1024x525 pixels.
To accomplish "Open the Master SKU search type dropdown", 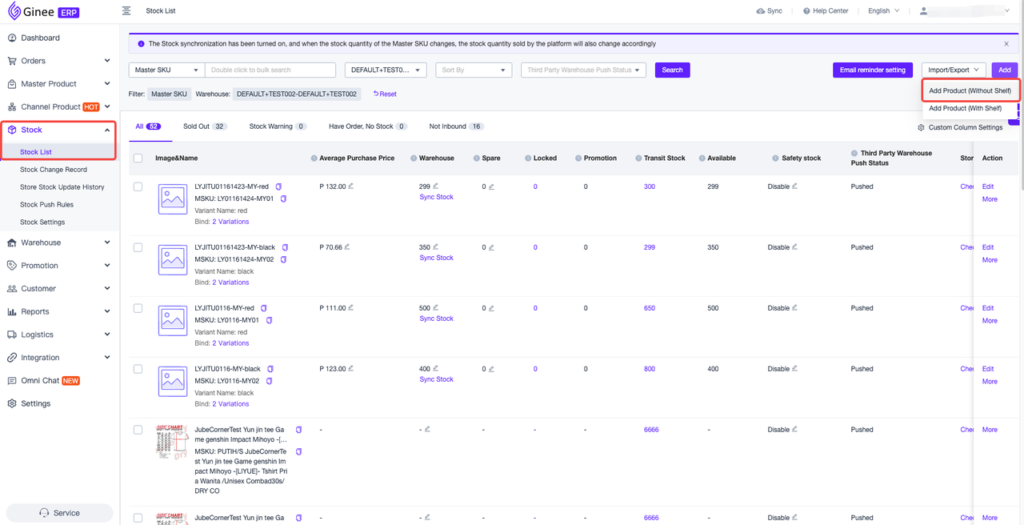I will pos(166,70).
